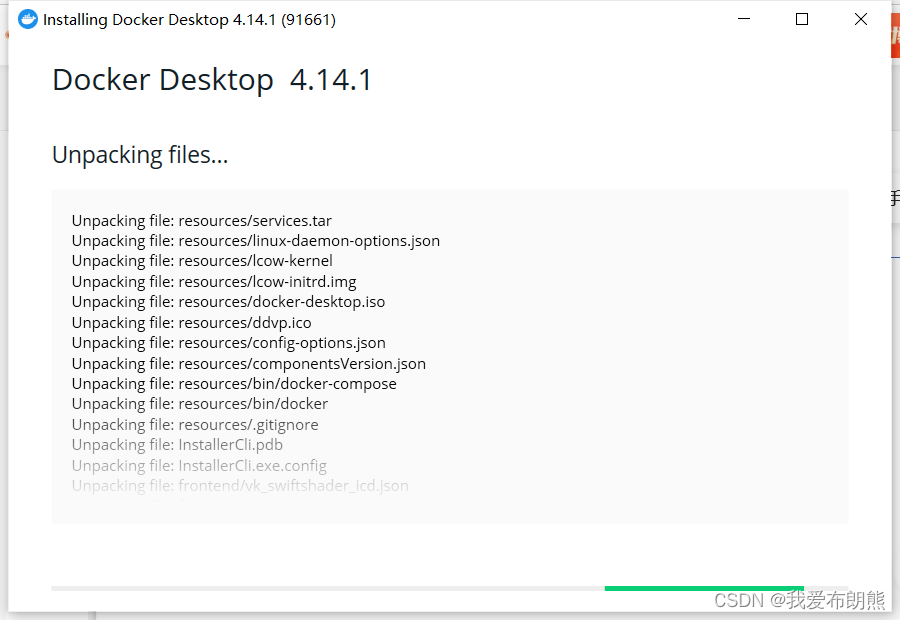Click the window title 'Installing Docker Desktop 4.14.1 (91661)'
Viewport: 900px width, 620px height.
coord(189,20)
